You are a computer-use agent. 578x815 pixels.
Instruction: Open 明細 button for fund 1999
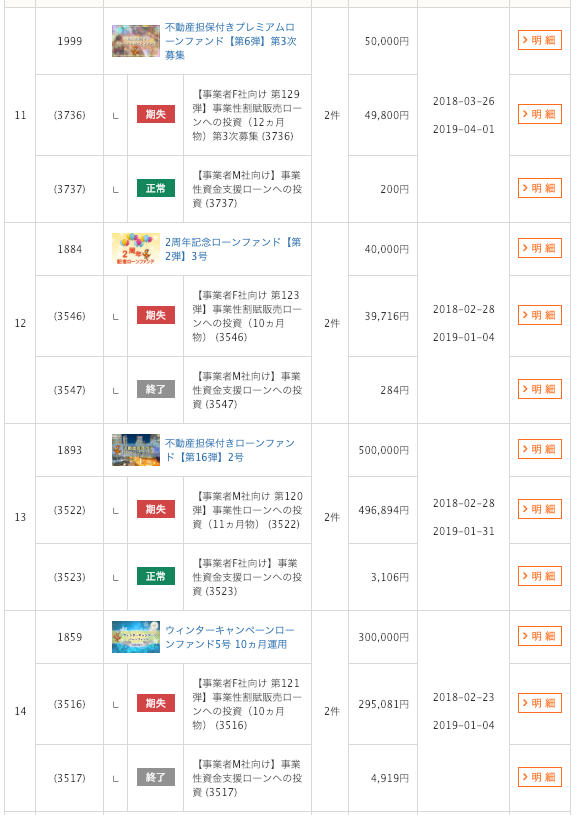click(540, 40)
